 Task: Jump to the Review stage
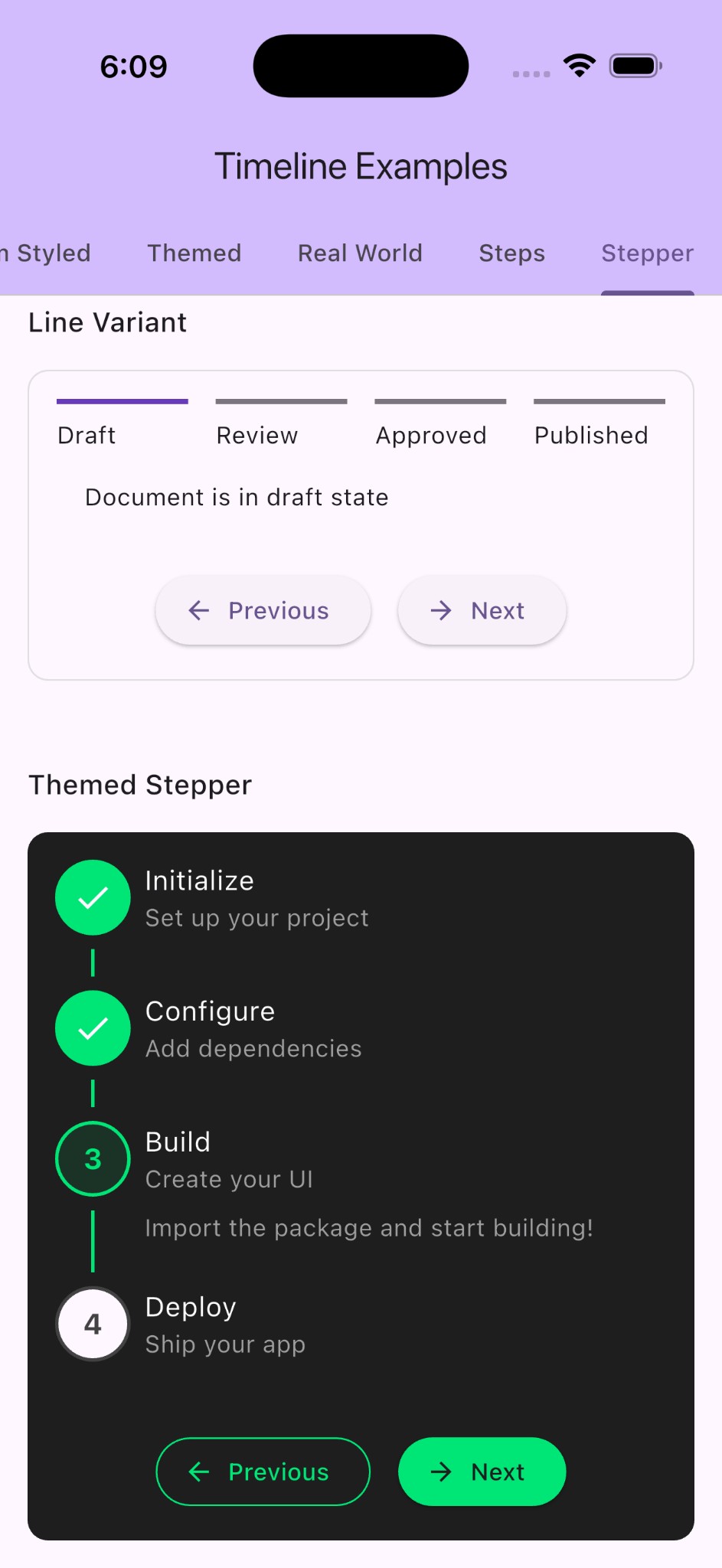tap(257, 435)
